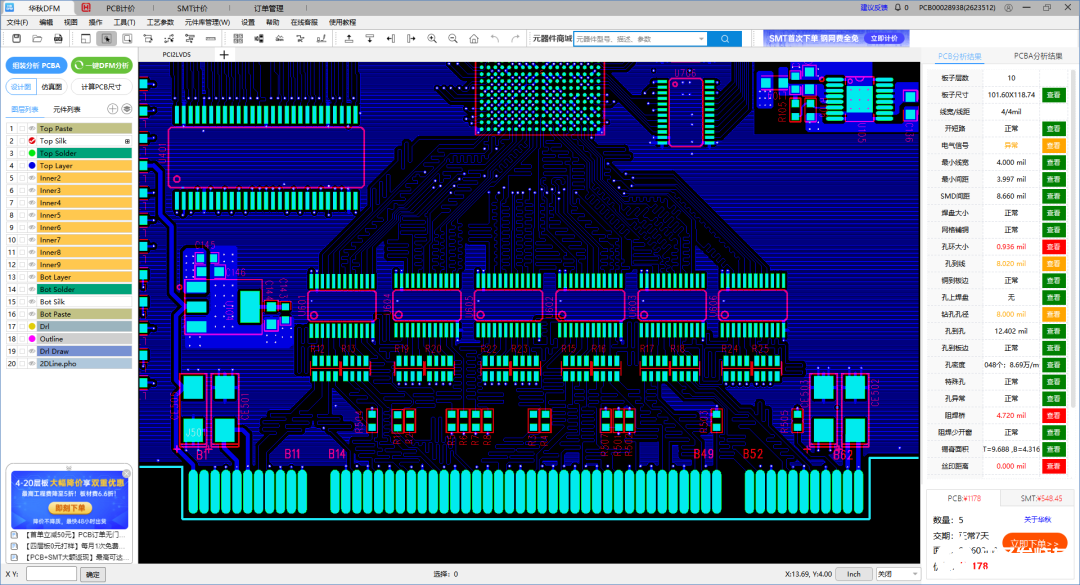Screen dimensions: 1080x585
Task: Start the component search with magnifier button
Action: [x=725, y=40]
